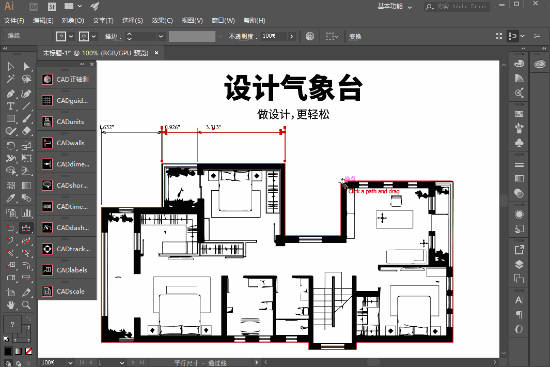Collapse the left tools panel with the double arrow

5,49
